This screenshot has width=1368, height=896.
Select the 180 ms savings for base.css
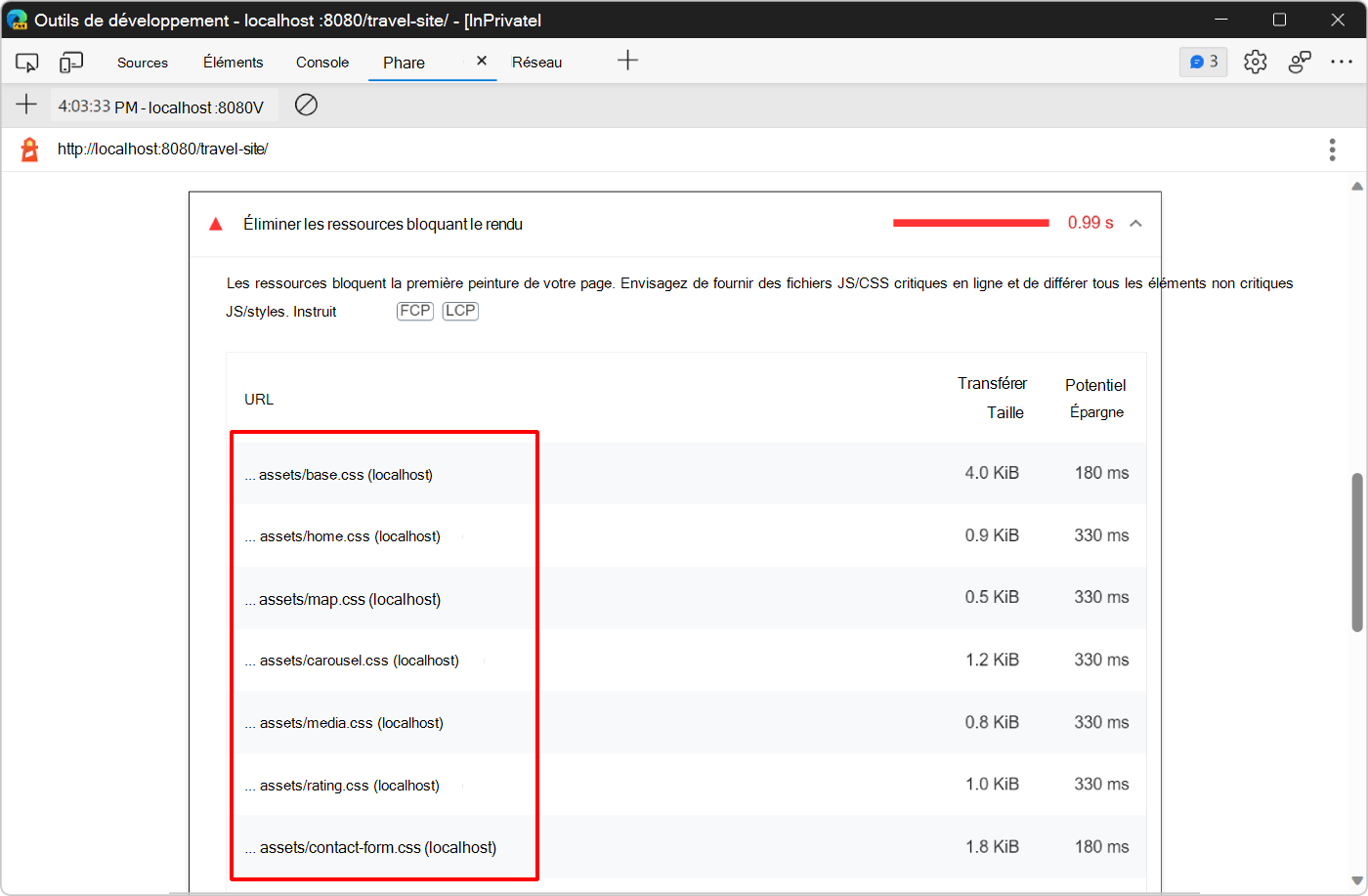click(1101, 473)
